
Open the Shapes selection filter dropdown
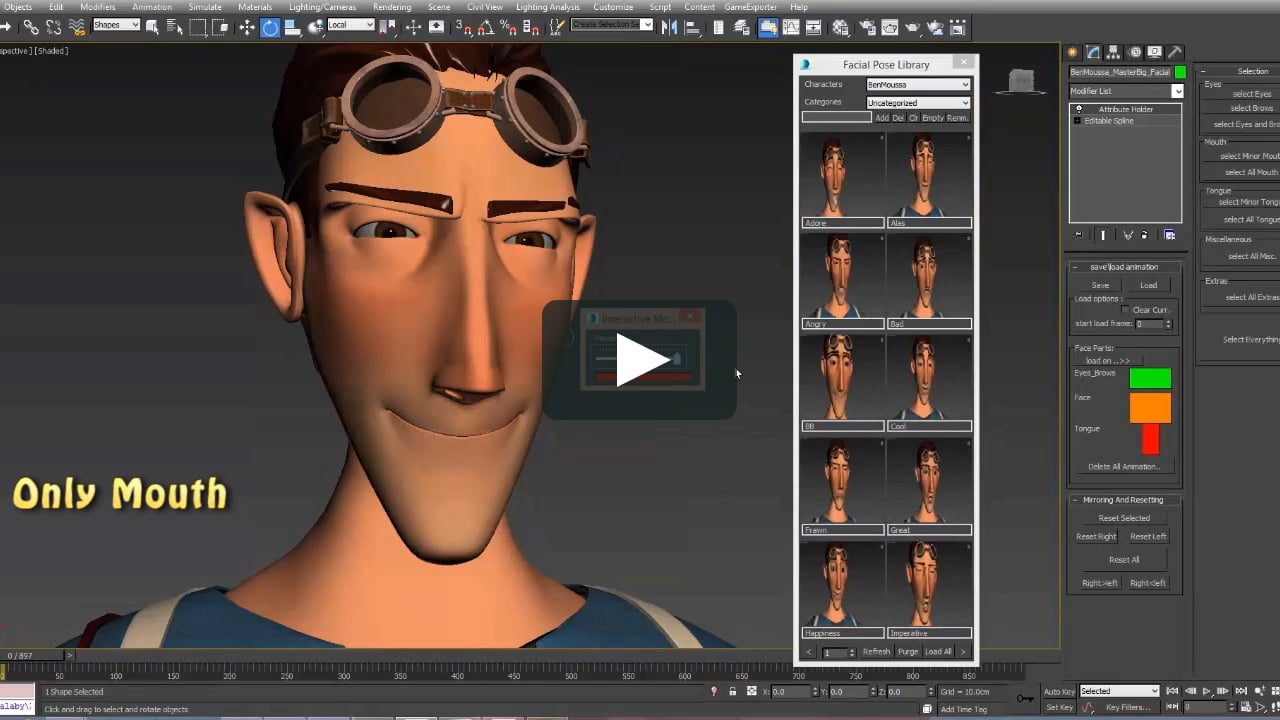click(116, 25)
